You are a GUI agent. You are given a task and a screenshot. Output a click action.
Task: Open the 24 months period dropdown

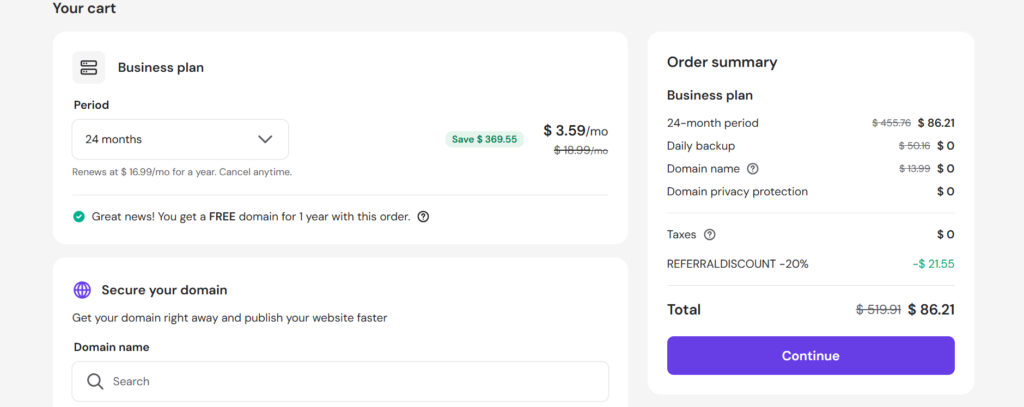tap(180, 139)
